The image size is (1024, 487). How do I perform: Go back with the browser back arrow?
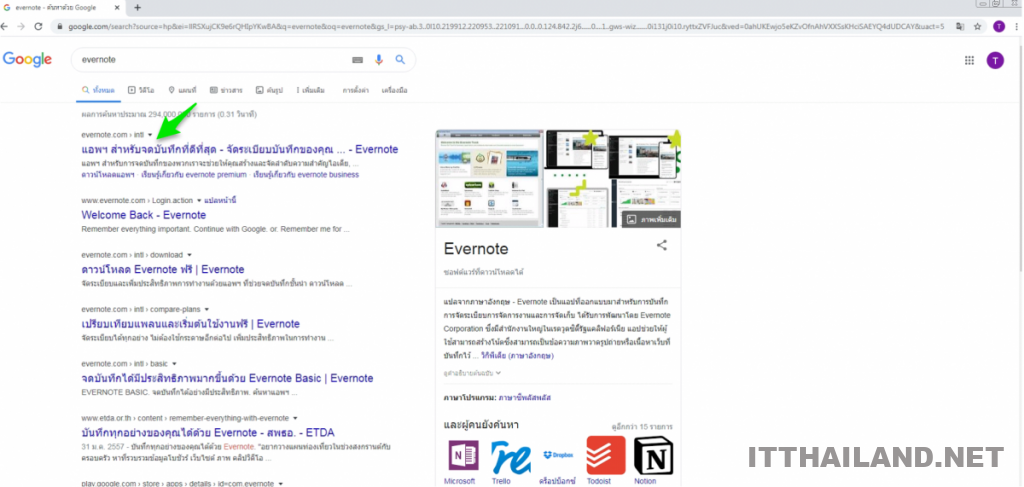5,27
